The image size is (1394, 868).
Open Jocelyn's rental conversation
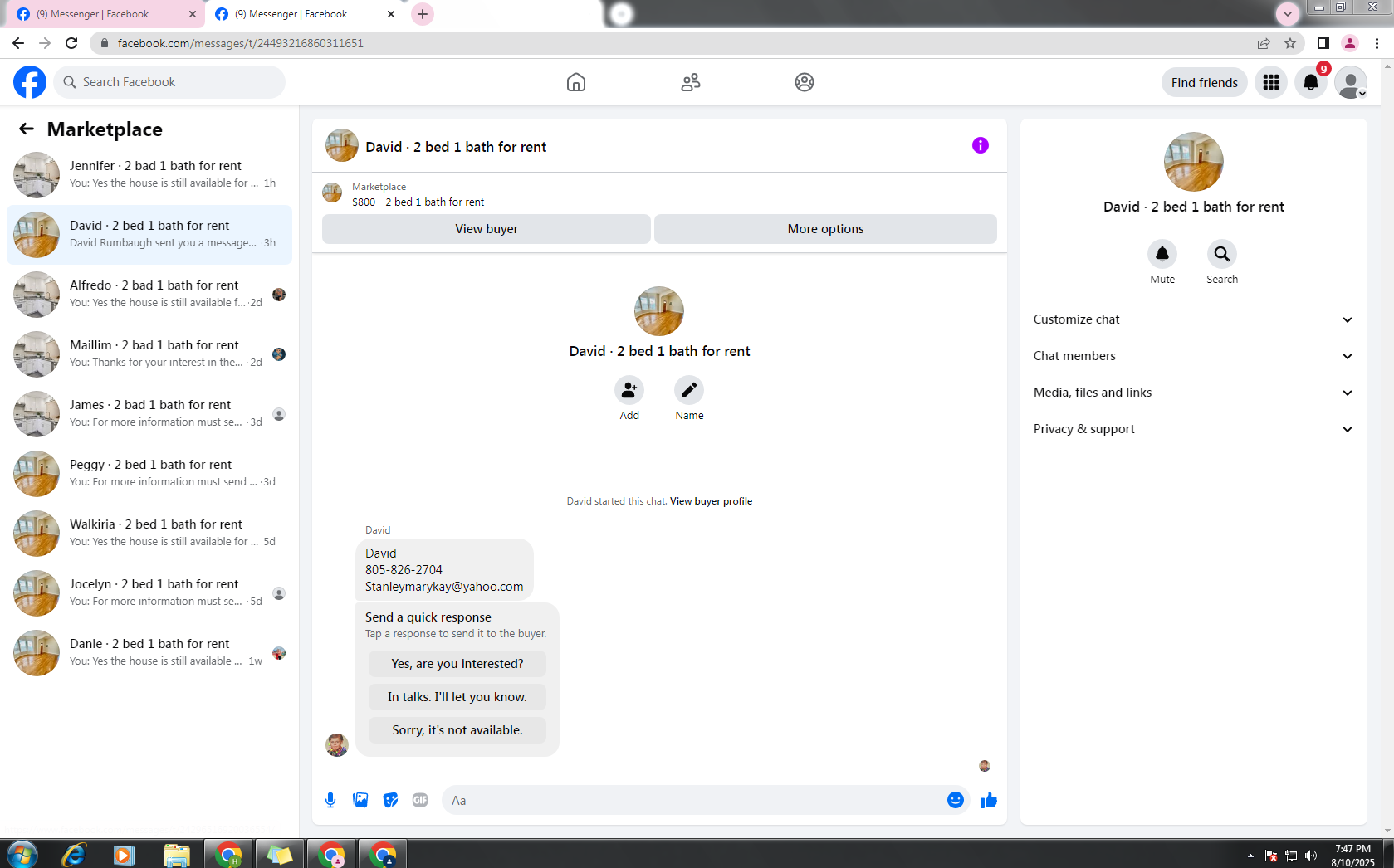click(x=149, y=593)
